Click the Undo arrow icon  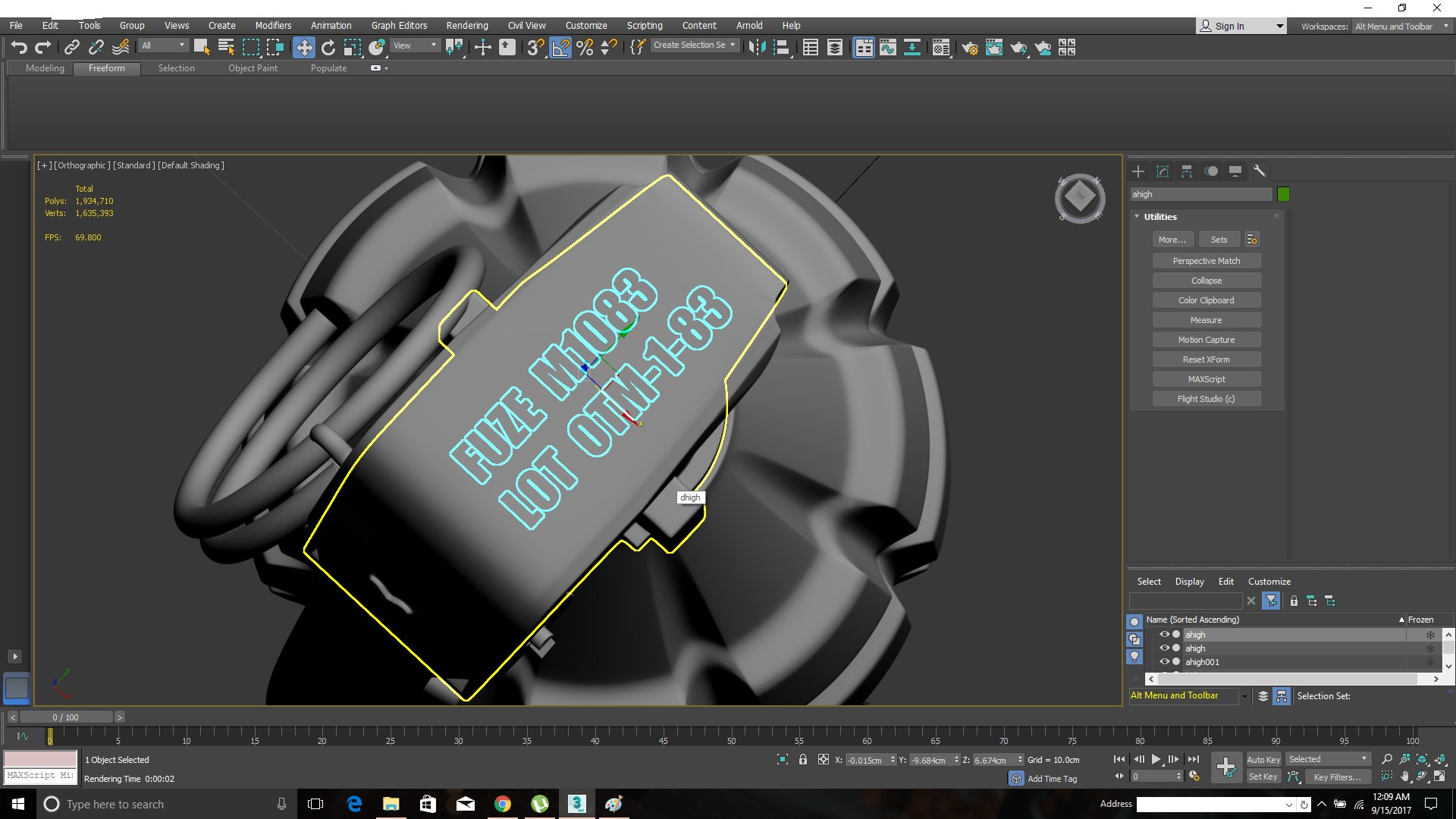[x=19, y=47]
